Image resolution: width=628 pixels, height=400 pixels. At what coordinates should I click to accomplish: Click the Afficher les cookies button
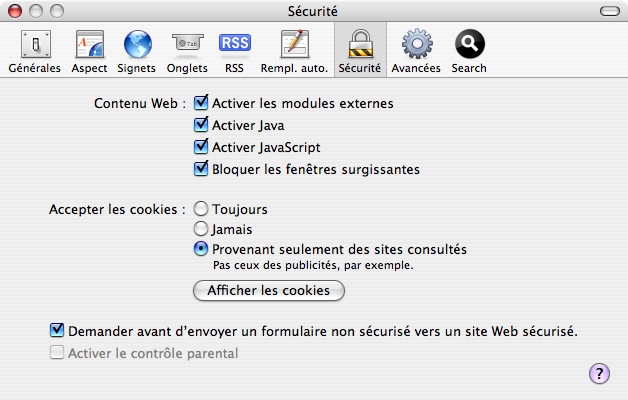pos(269,290)
